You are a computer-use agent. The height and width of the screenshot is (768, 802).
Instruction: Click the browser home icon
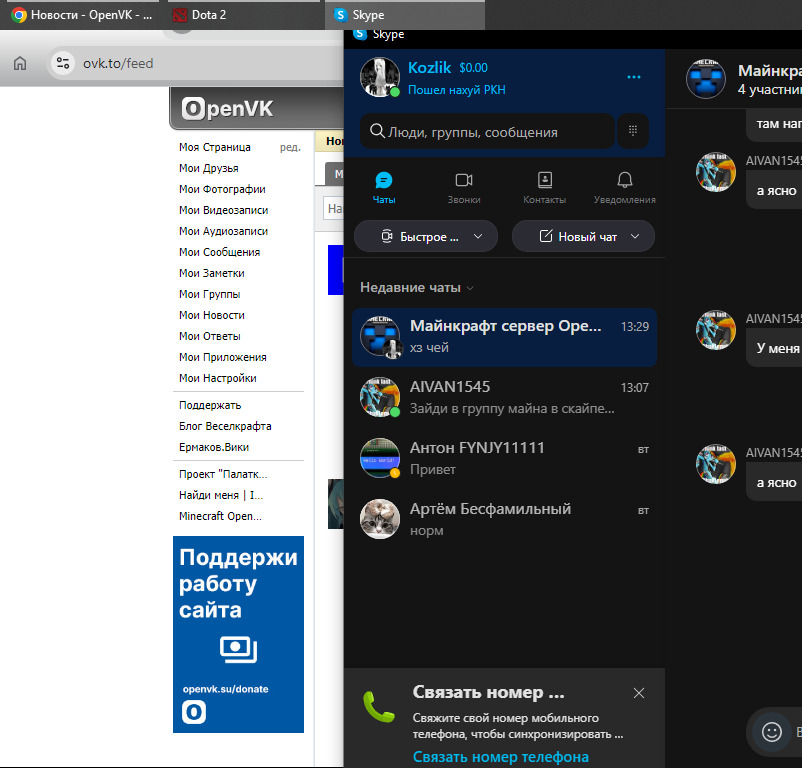(x=20, y=63)
